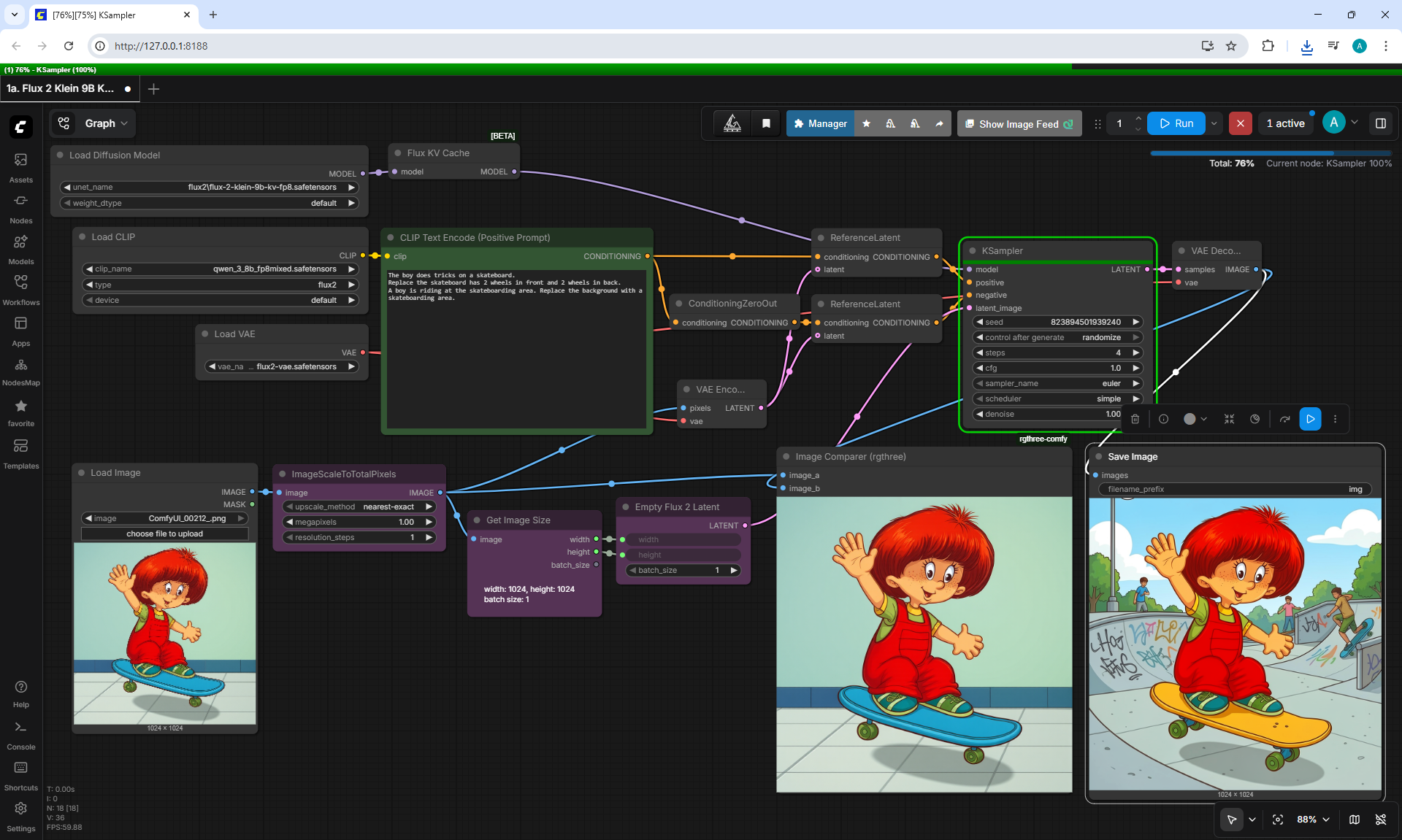Click the fit view icon
The image size is (1402, 840).
(1278, 820)
